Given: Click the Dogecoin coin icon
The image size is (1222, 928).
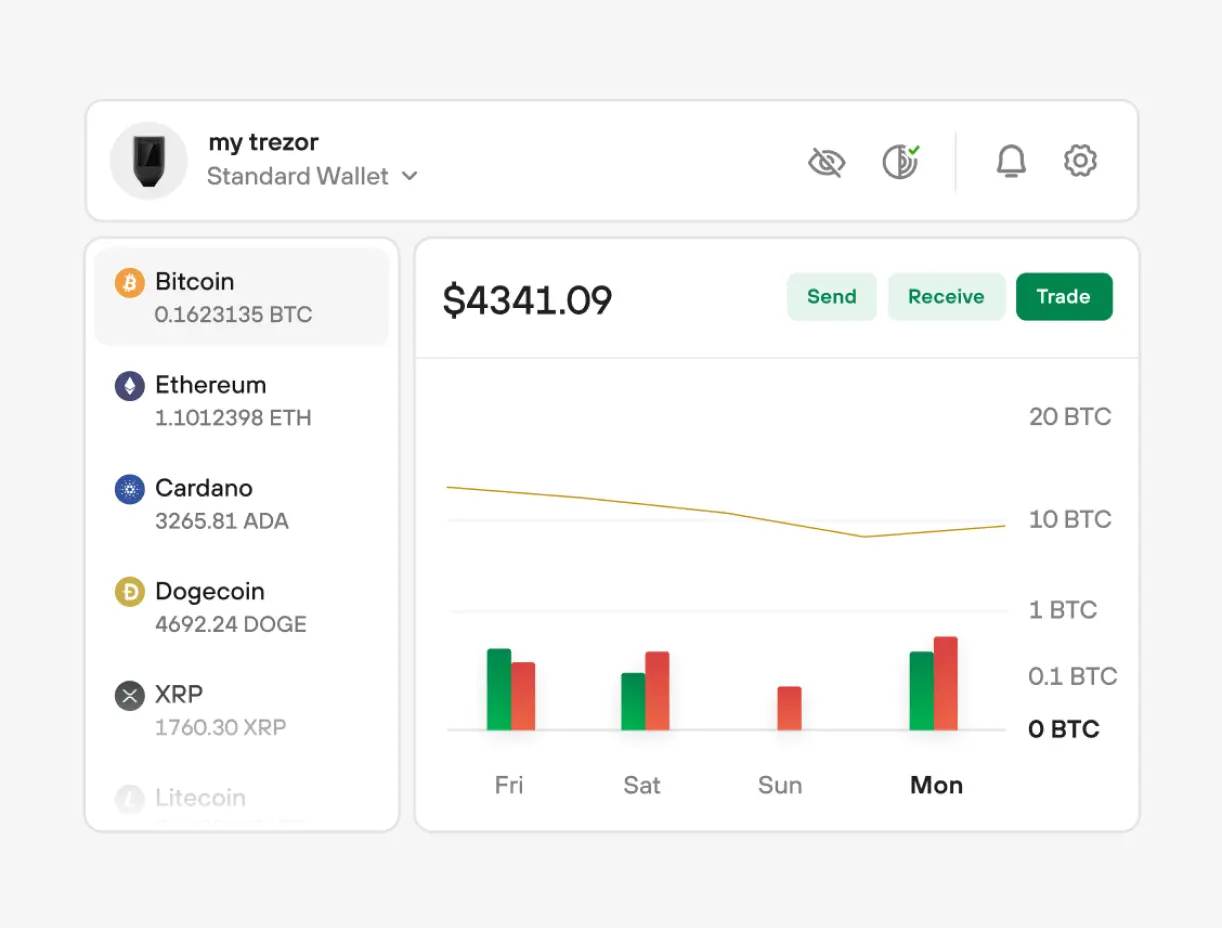Looking at the screenshot, I should point(128,592).
